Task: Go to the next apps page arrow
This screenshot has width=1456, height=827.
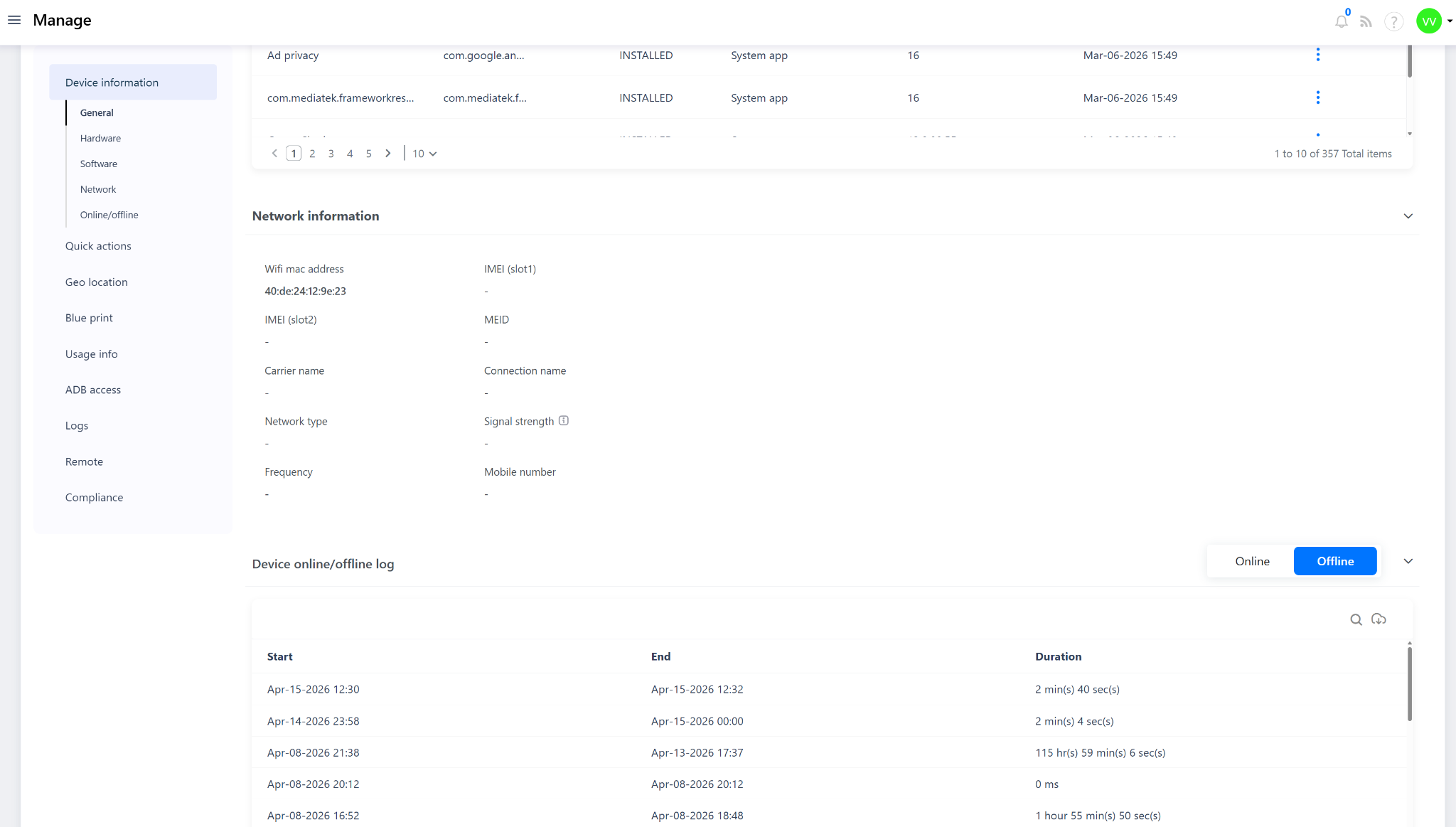Action: (x=387, y=154)
